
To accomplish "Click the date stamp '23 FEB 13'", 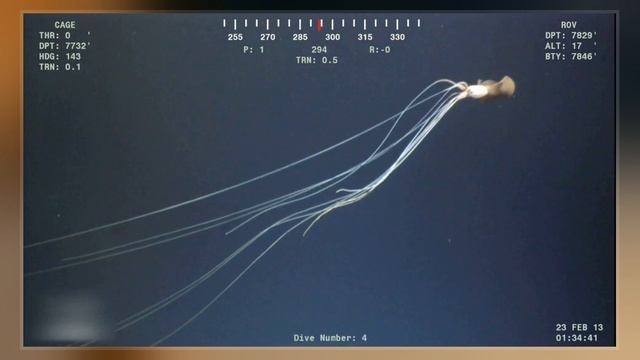I will (579, 327).
